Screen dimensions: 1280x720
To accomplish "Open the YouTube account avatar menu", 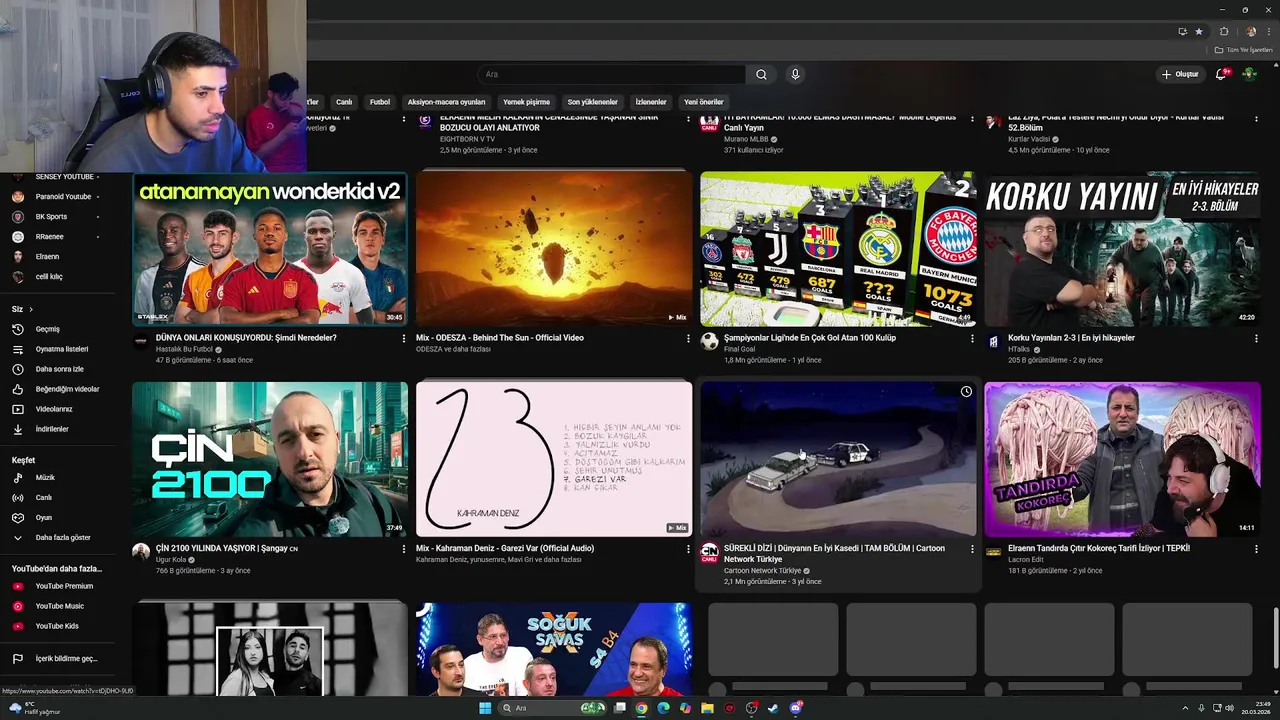I will [1249, 74].
